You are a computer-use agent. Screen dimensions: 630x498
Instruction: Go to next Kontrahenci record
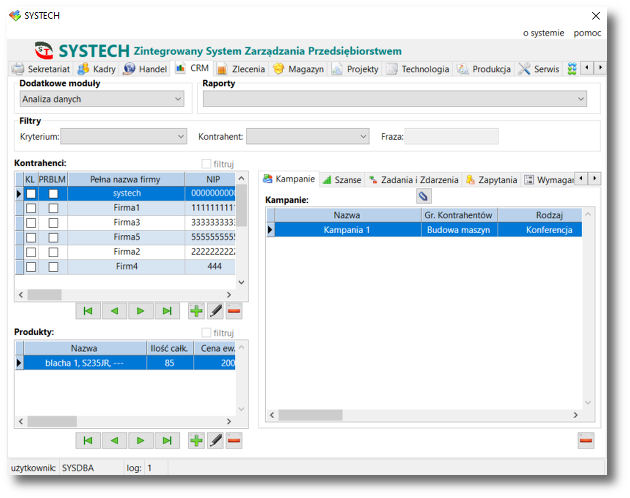(140, 311)
